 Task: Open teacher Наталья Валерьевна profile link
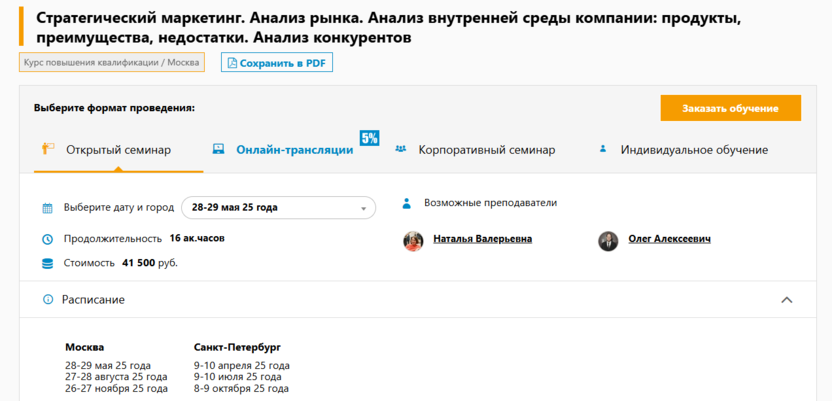click(x=482, y=240)
